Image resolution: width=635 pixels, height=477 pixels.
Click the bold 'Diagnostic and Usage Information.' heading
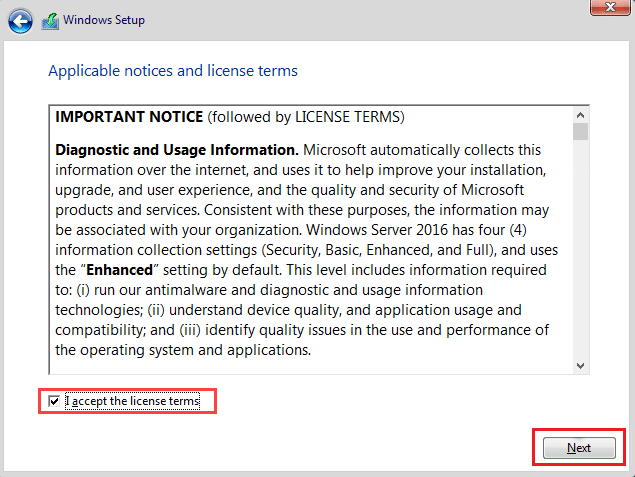tap(171, 150)
